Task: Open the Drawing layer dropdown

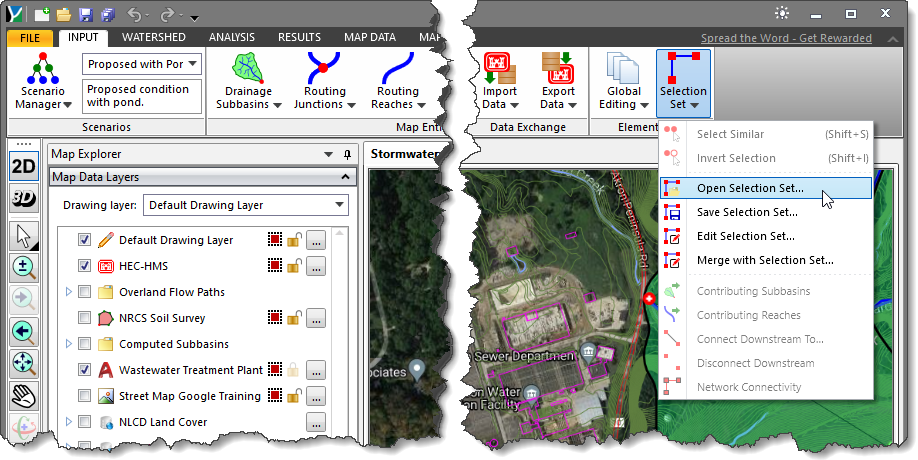Action: (246, 205)
